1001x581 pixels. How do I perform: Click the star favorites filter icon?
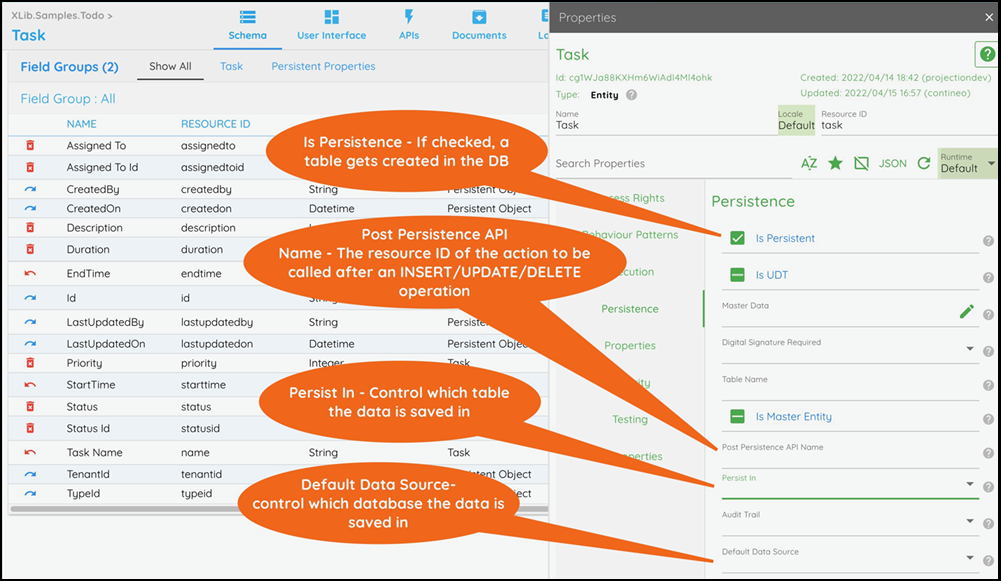836,163
